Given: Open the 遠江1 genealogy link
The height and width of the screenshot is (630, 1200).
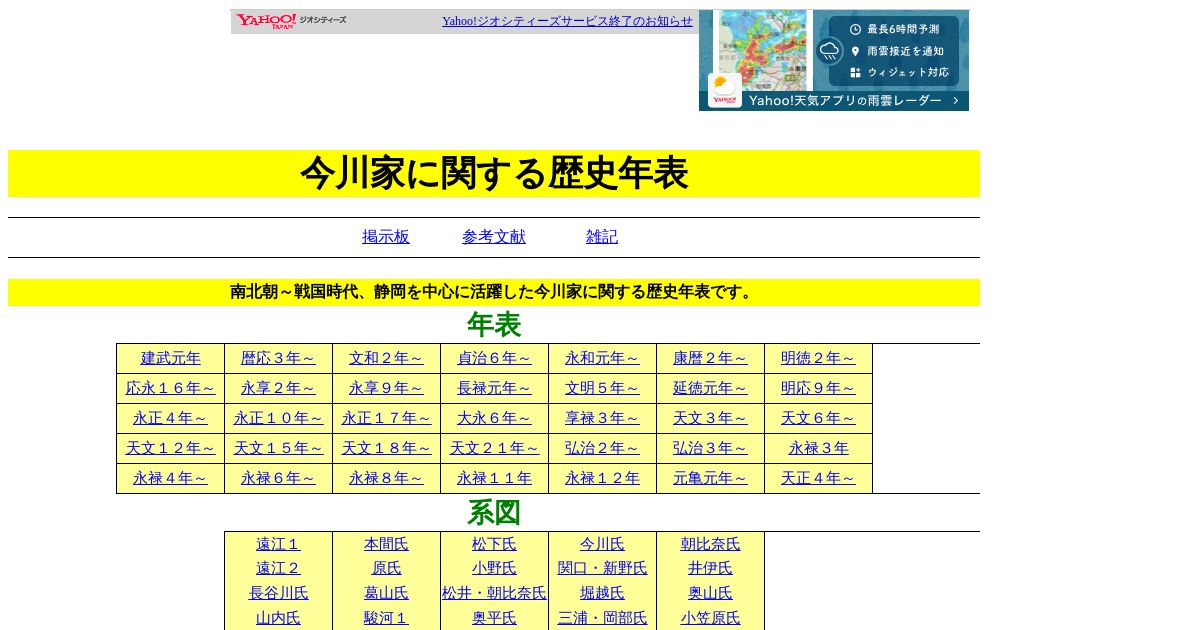Looking at the screenshot, I should coord(279,544).
